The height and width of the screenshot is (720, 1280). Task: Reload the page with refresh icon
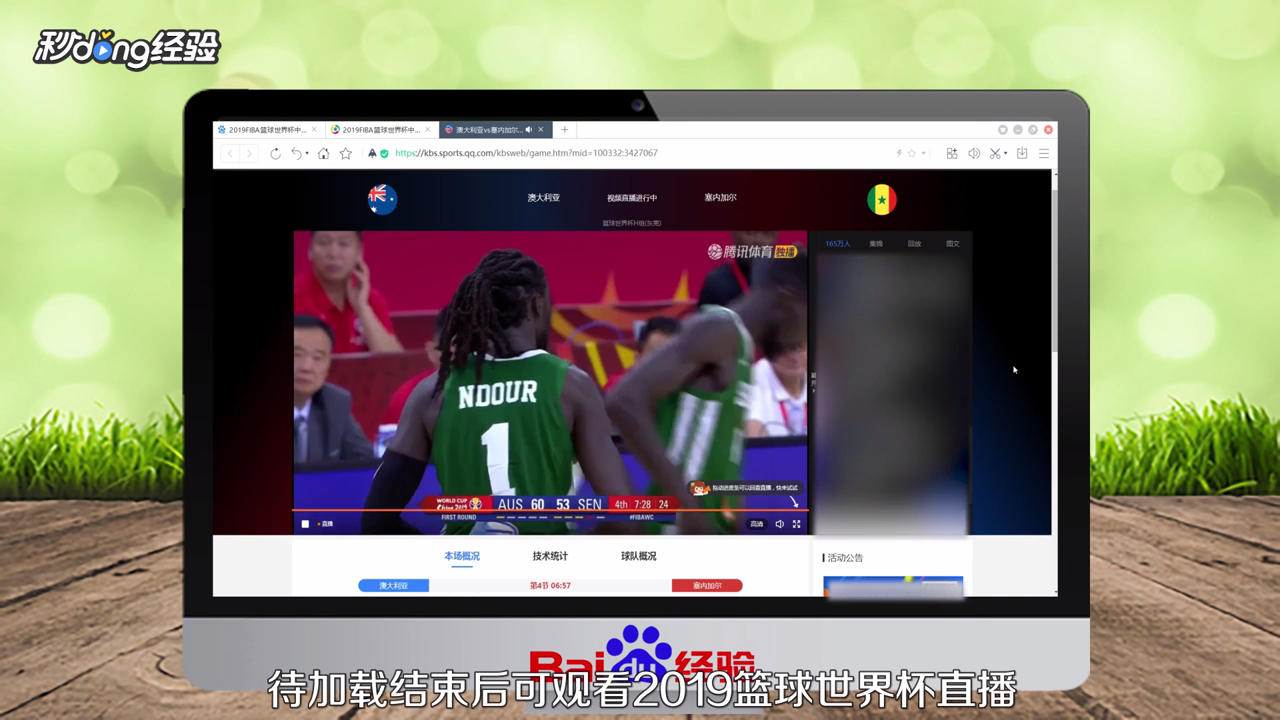[275, 153]
